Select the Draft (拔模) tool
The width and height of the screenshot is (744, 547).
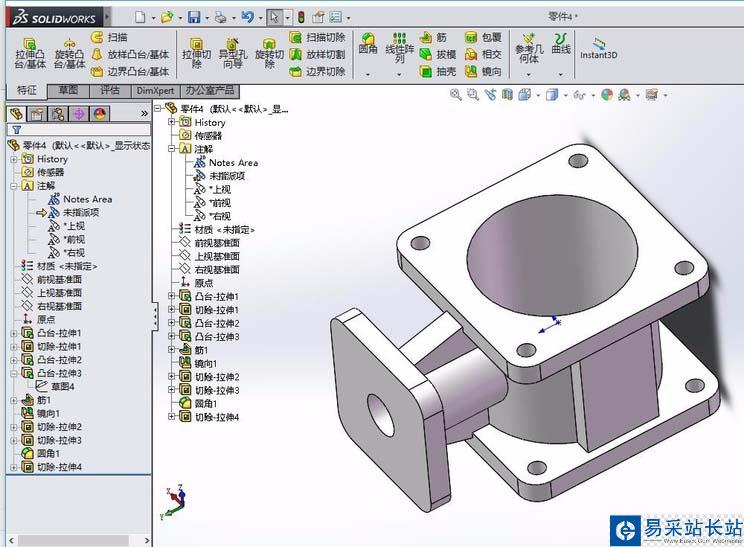click(437, 55)
